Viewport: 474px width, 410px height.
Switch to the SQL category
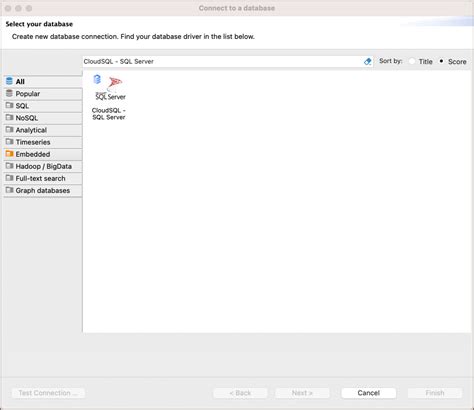coord(43,106)
